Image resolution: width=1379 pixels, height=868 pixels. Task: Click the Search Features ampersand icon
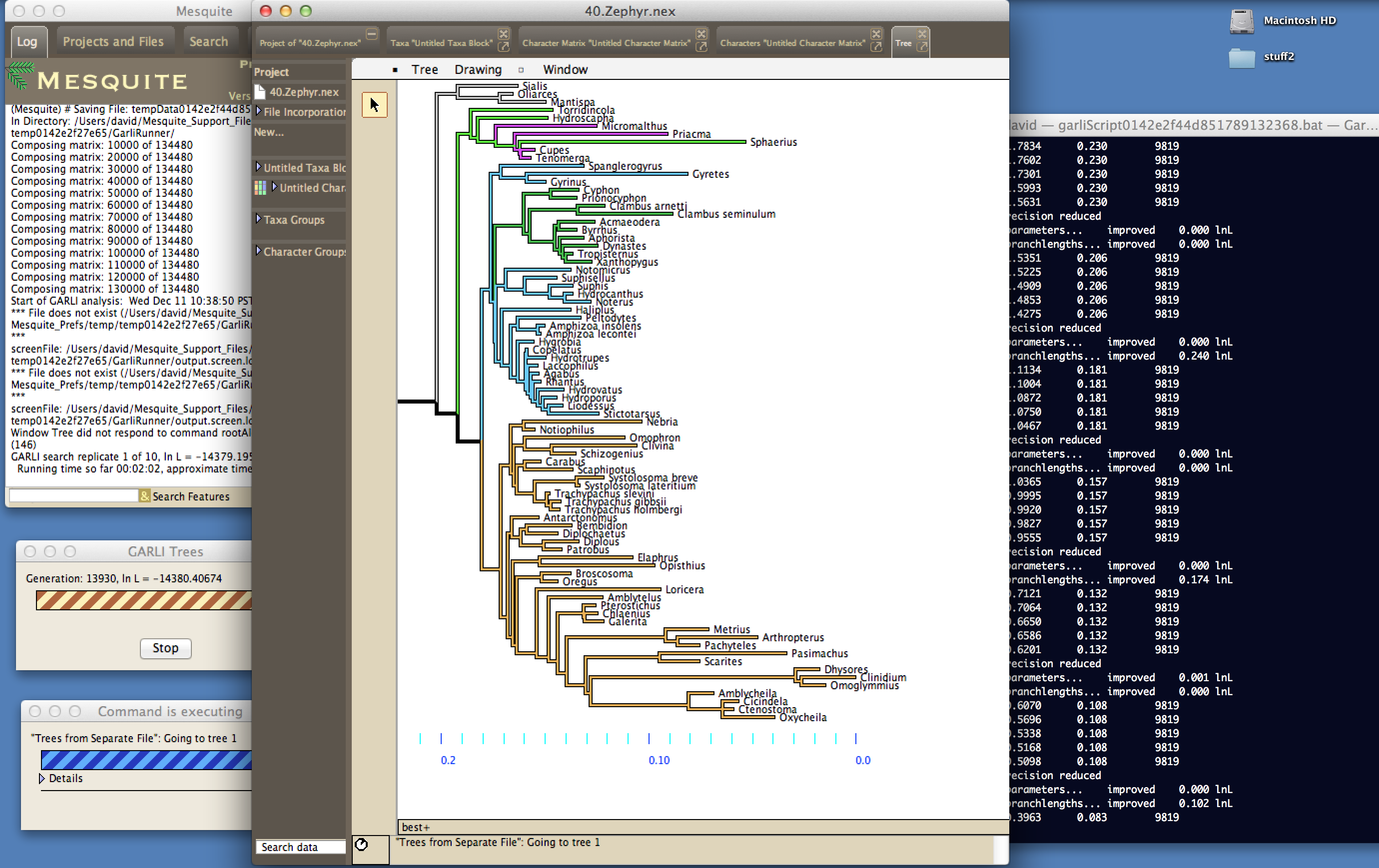tap(144, 496)
